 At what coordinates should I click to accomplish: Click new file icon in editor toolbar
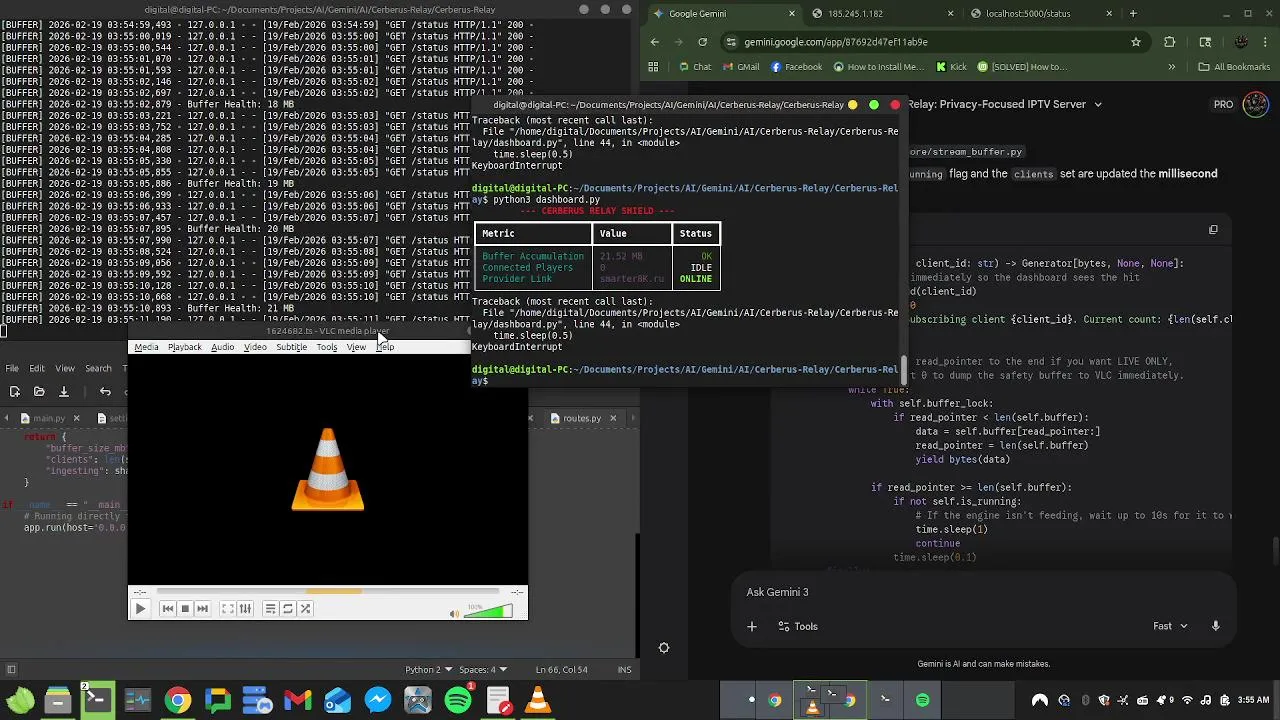coord(14,392)
